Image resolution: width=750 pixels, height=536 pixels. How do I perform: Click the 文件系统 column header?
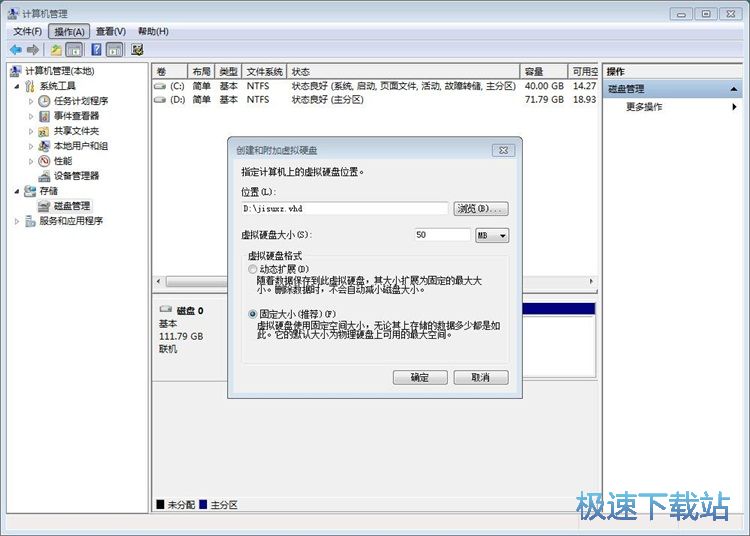tap(265, 72)
